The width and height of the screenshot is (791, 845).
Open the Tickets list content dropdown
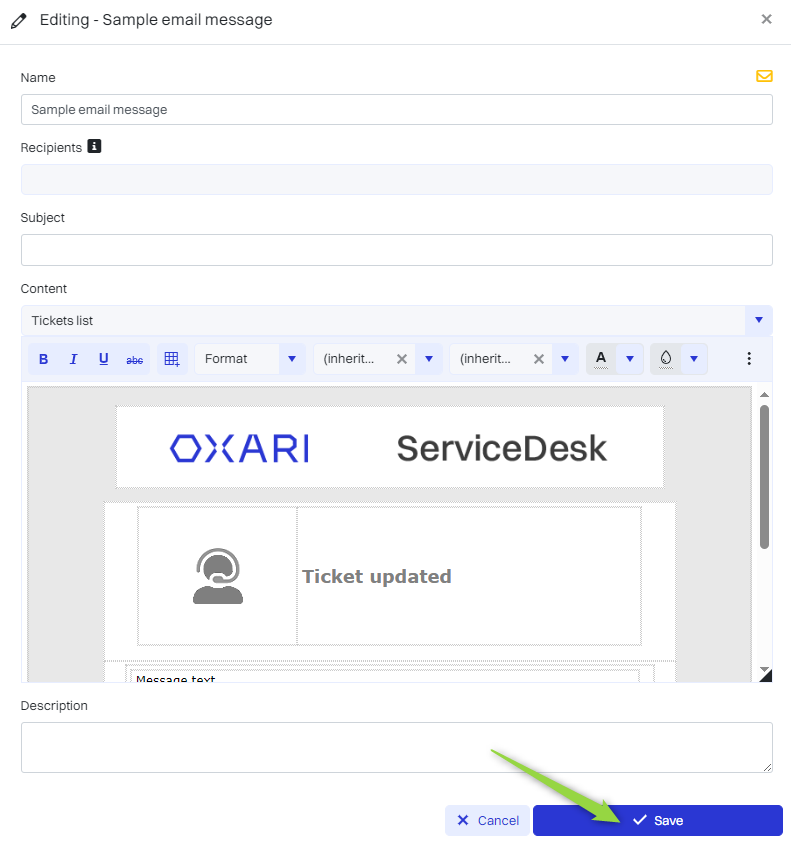tap(758, 320)
